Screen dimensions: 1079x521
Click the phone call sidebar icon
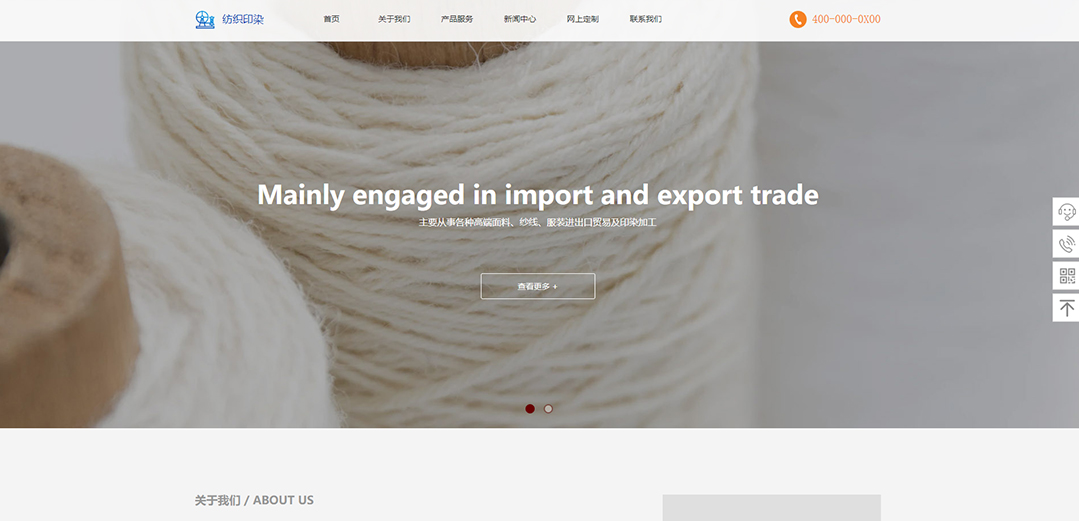click(x=1067, y=244)
